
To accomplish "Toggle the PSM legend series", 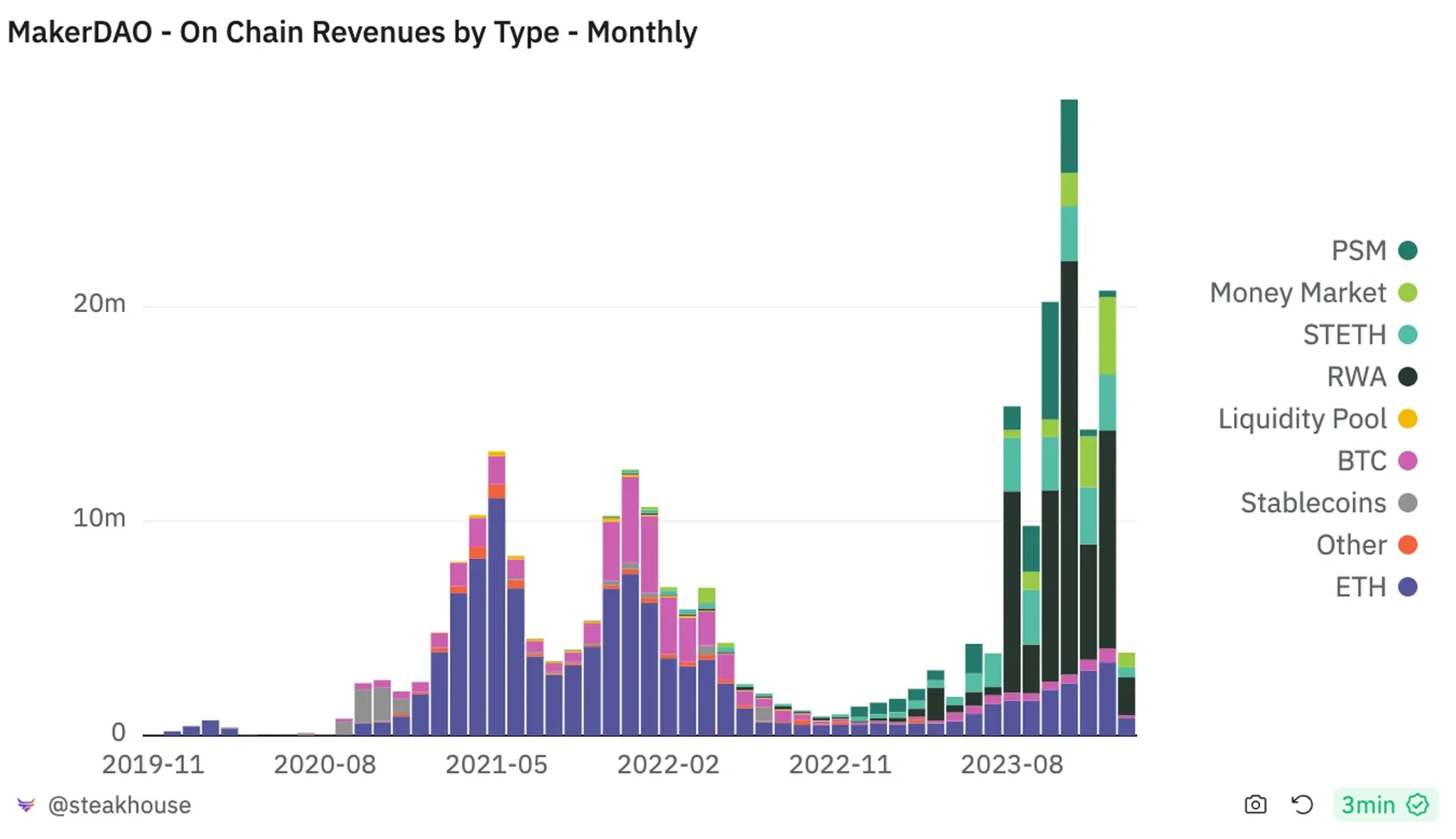I will [1374, 250].
